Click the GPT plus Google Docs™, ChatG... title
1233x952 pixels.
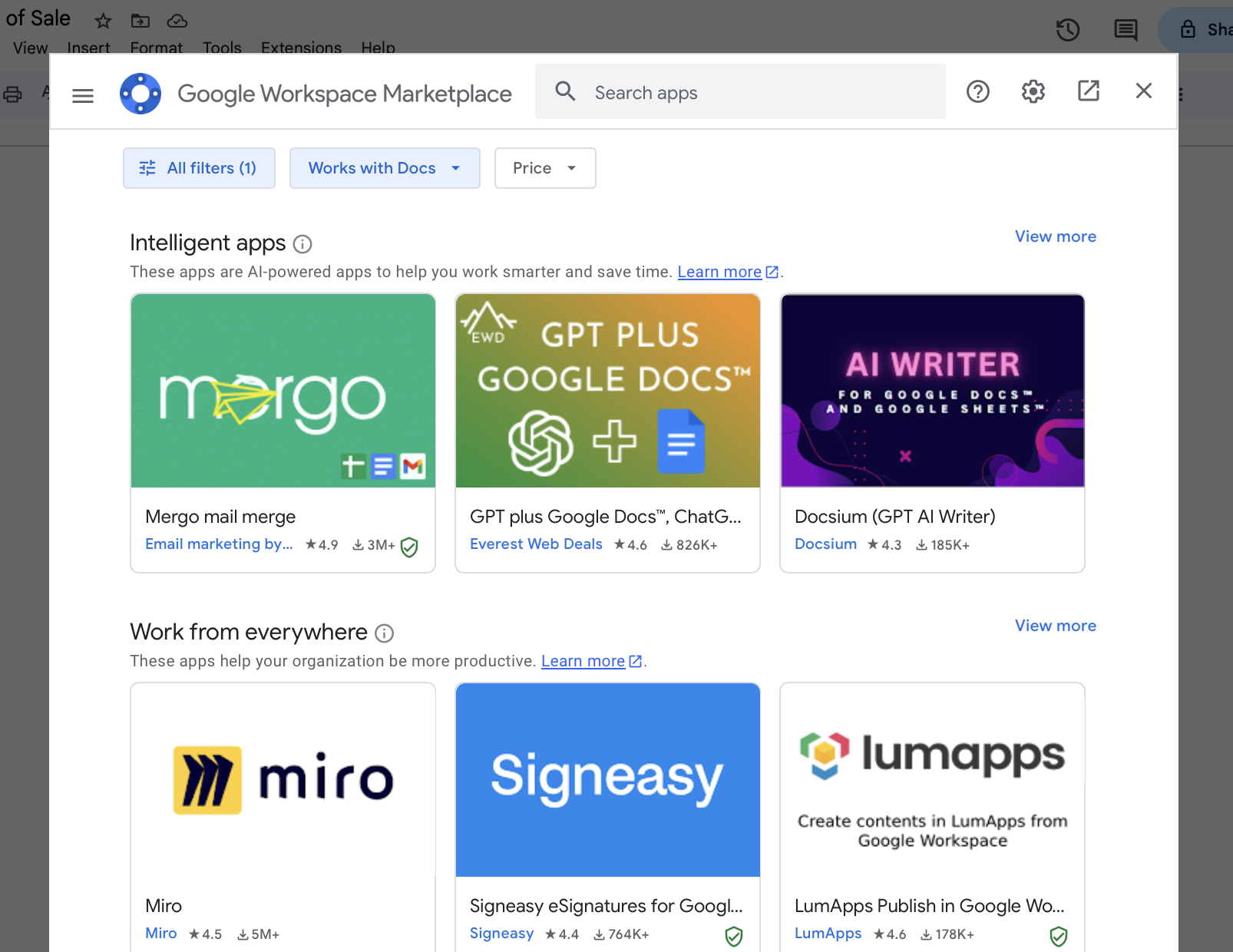tap(606, 517)
